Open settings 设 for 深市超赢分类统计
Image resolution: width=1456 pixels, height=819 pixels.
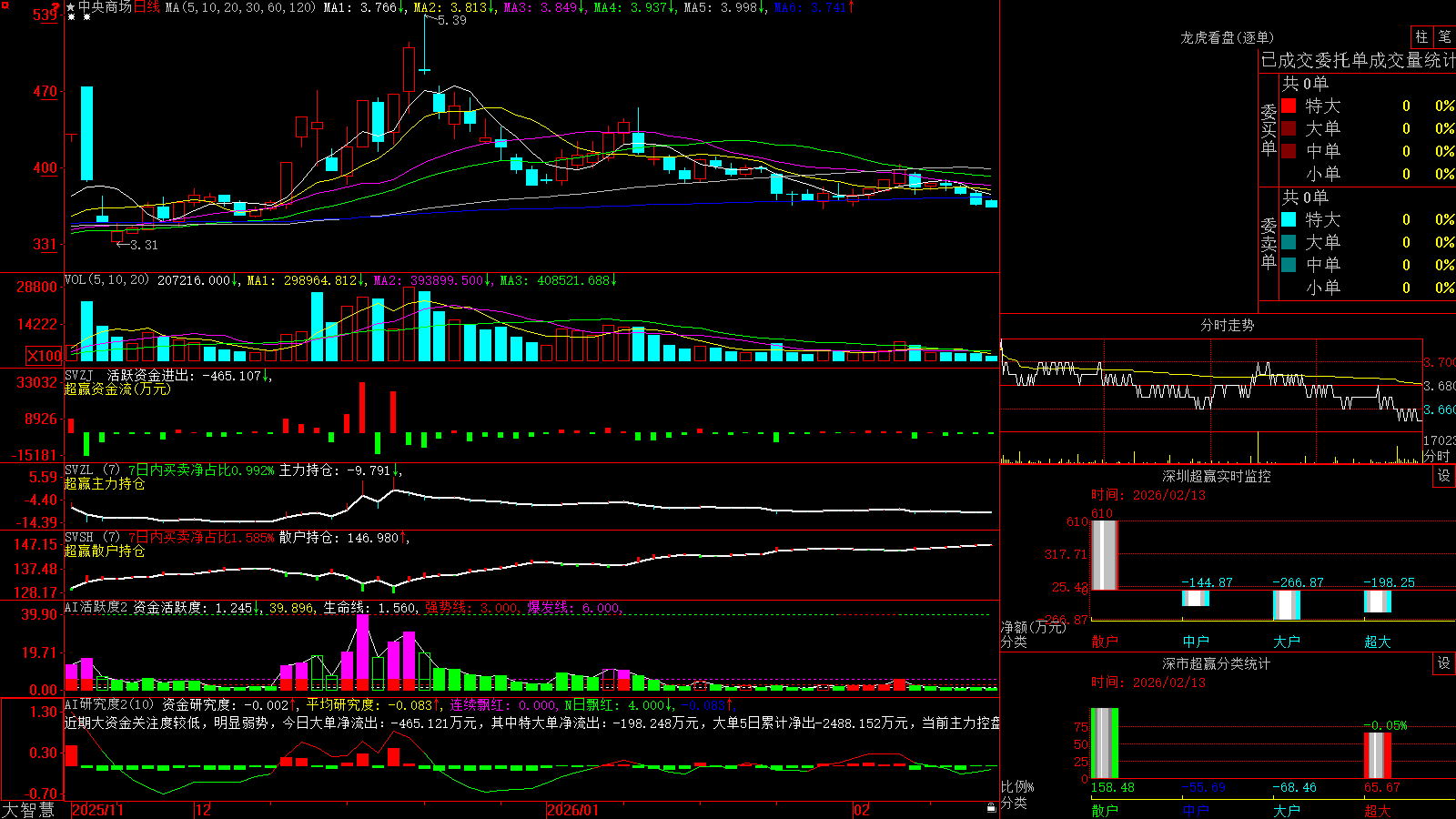1444,663
